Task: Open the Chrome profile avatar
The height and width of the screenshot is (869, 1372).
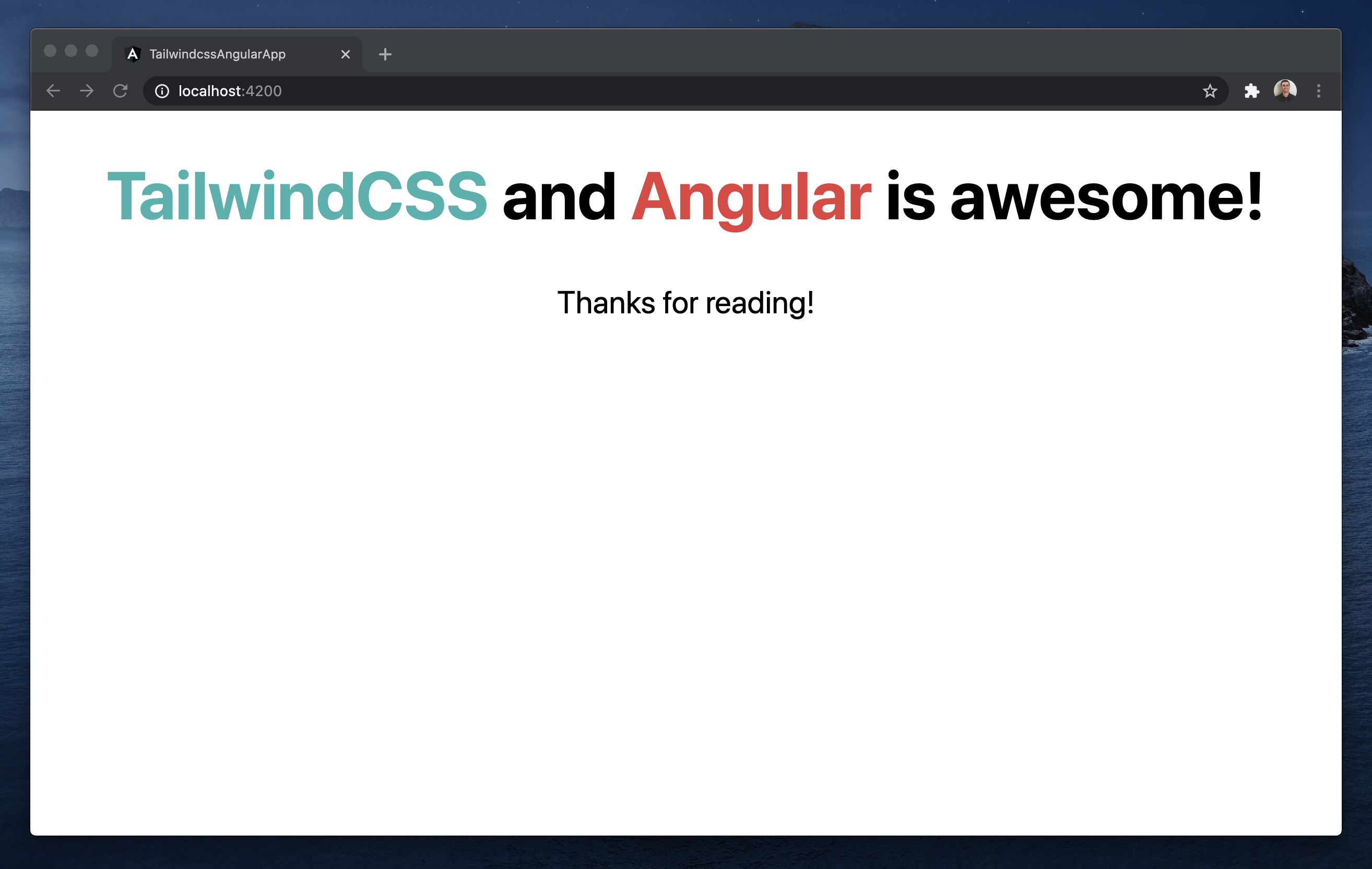Action: (1285, 90)
